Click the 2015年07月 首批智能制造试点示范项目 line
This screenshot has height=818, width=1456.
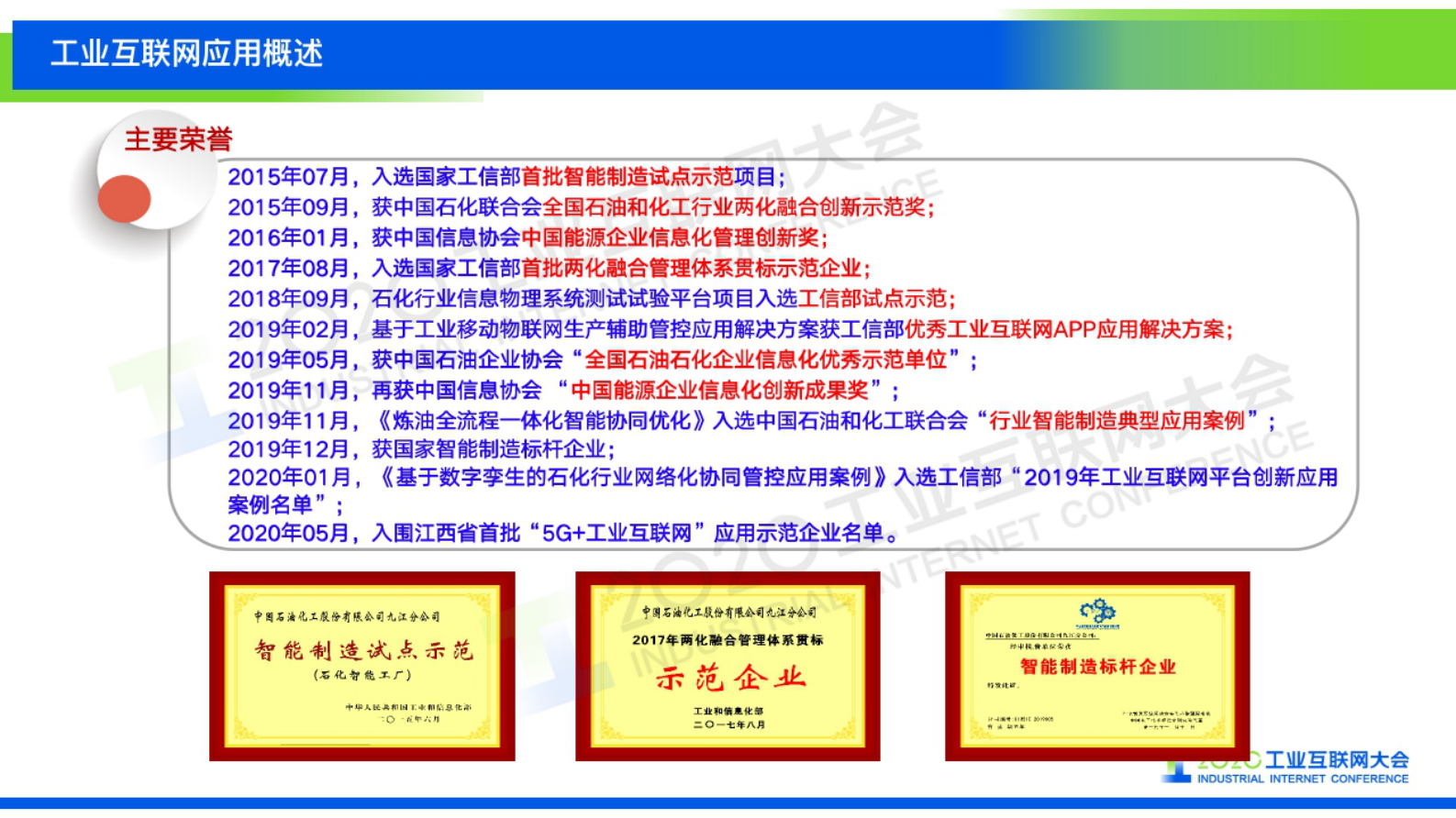coord(506,176)
